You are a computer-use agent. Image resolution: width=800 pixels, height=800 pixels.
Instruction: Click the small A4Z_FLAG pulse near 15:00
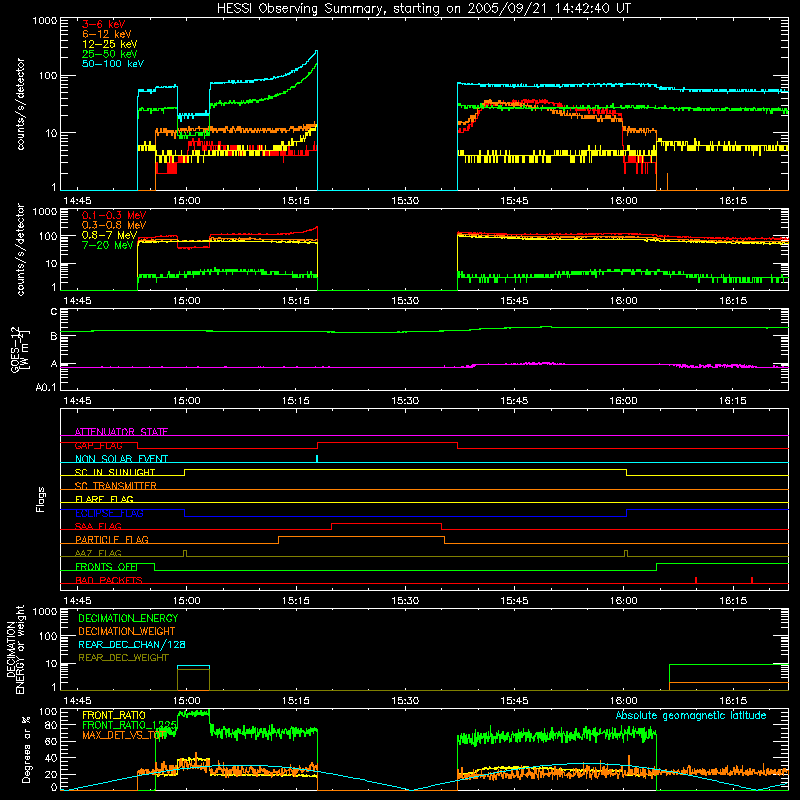185,554
